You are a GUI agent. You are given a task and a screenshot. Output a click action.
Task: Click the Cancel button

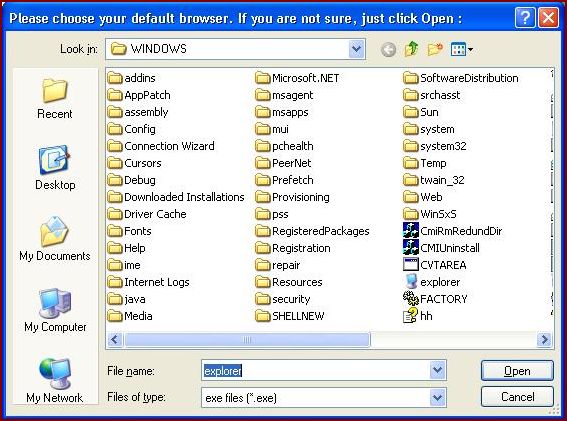[517, 397]
